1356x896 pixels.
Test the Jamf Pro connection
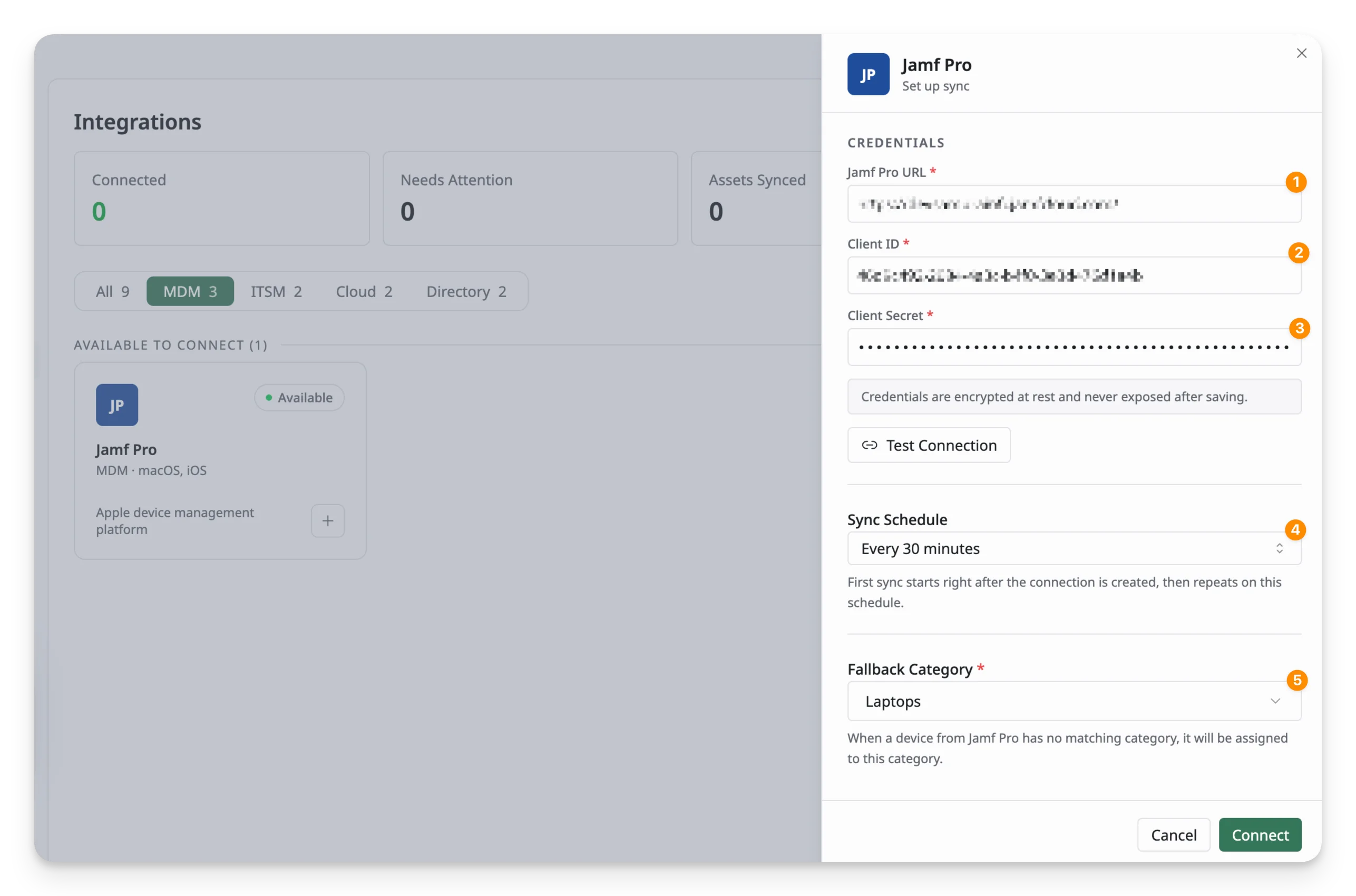(929, 445)
